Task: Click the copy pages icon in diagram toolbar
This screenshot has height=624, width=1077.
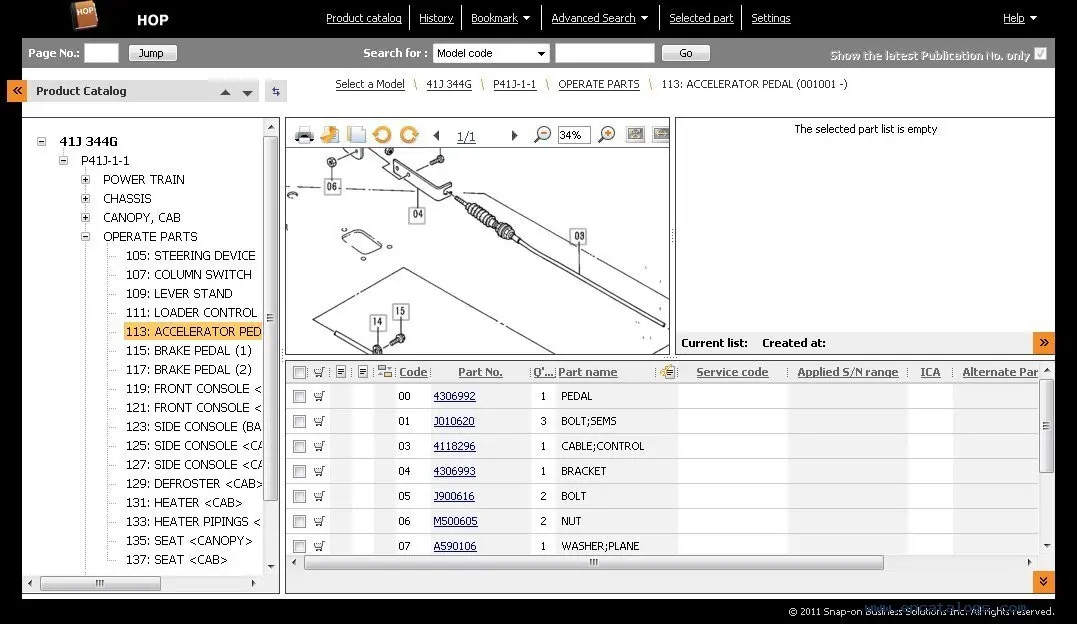Action: pyautogui.click(x=356, y=135)
